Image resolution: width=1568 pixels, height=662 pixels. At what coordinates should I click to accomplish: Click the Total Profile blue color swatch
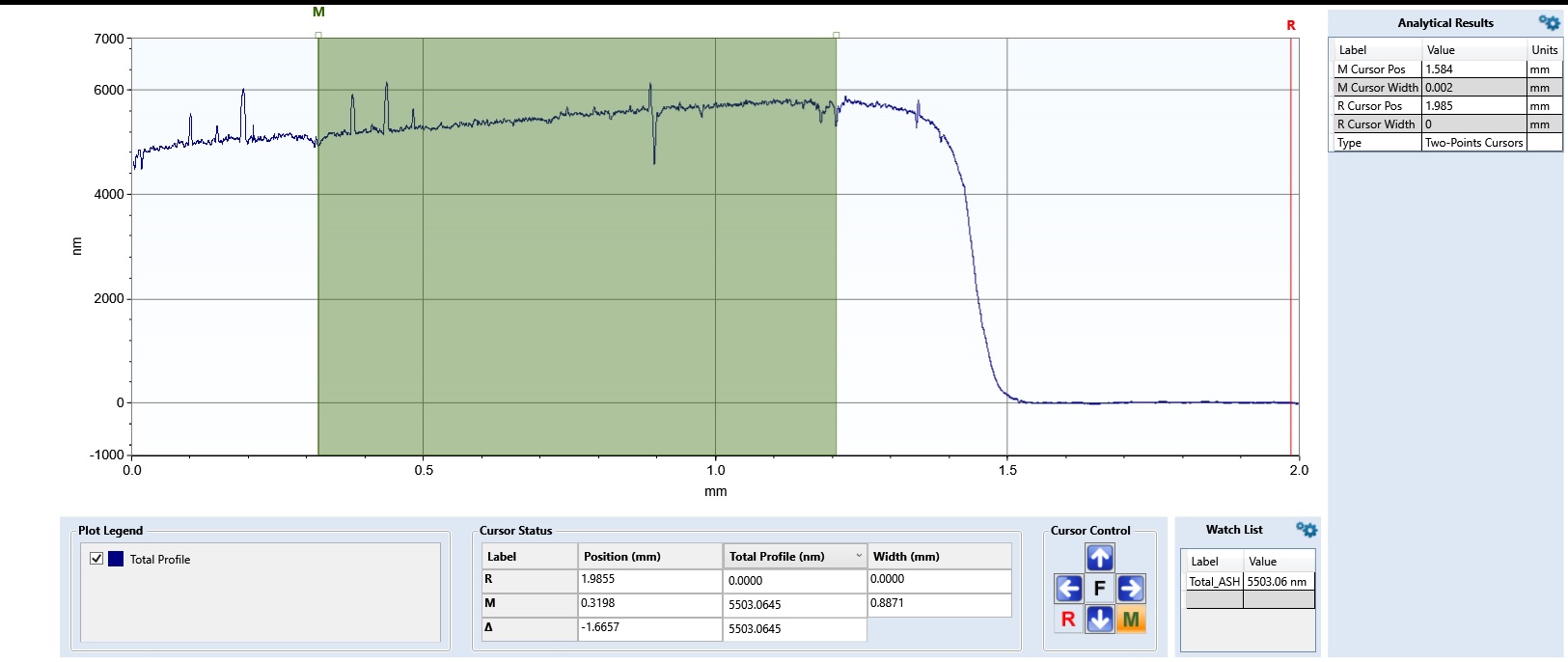point(116,559)
